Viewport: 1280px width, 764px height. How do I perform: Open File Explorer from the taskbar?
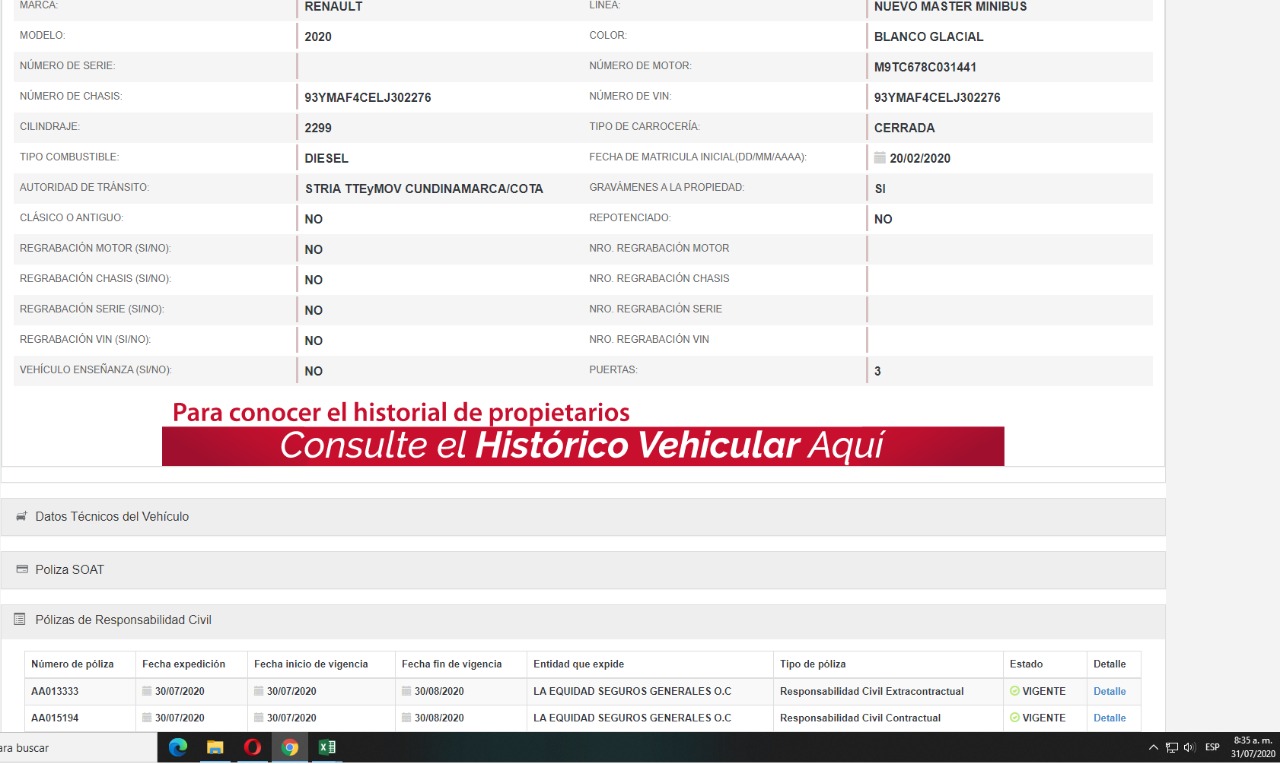215,747
